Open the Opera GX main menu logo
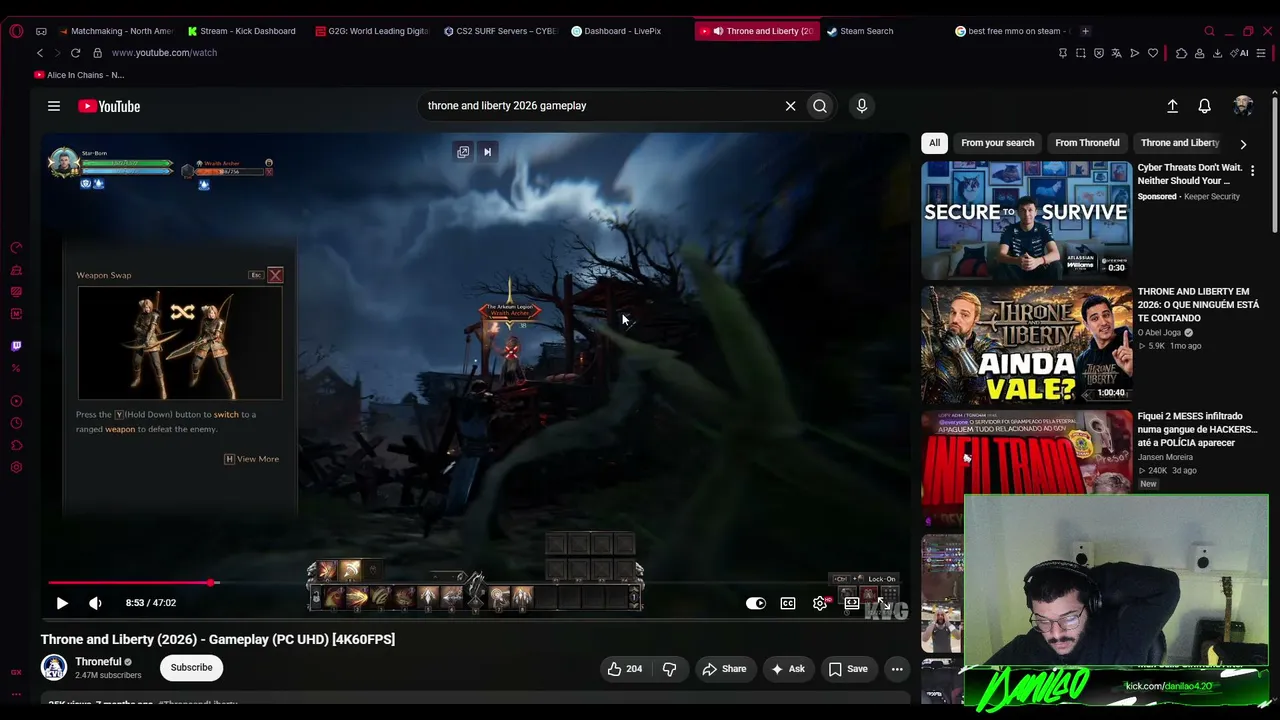Image resolution: width=1280 pixels, height=720 pixels. click(x=16, y=31)
